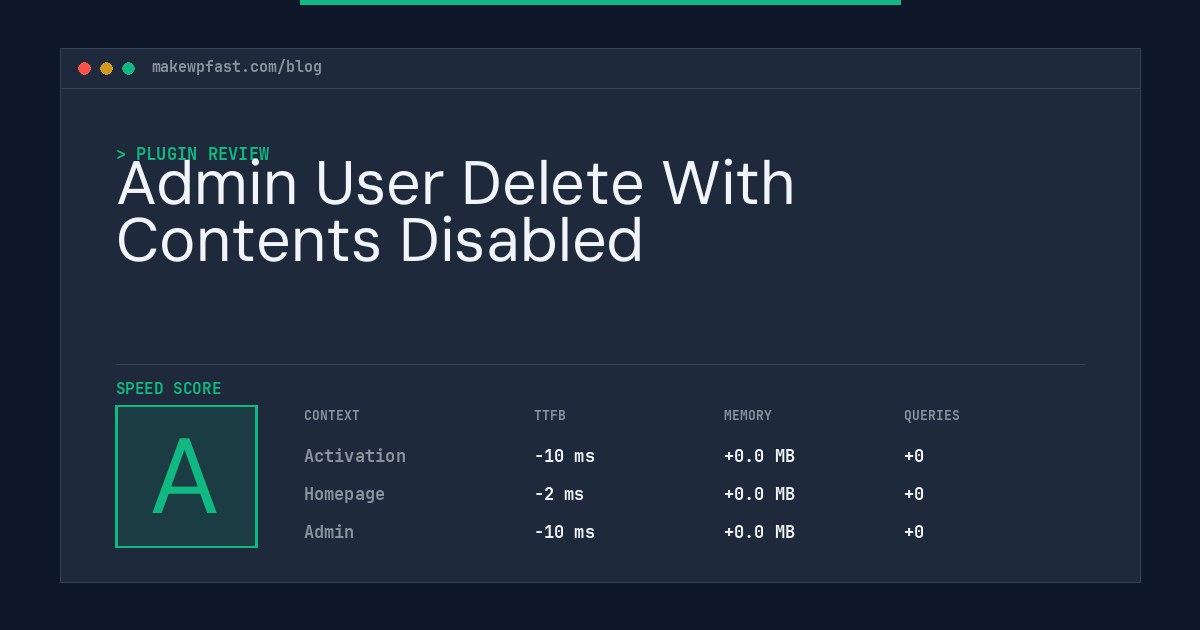Click the red close dot

tap(84, 68)
